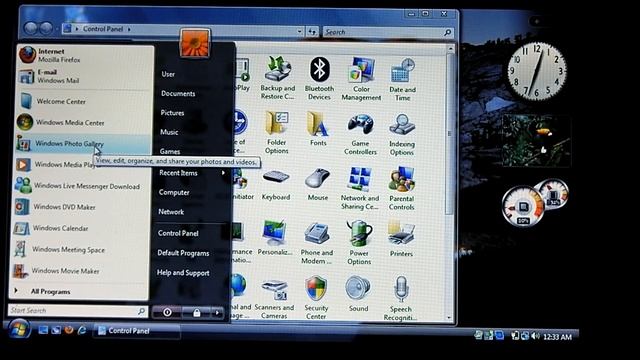
Task: Click the Forward navigation button
Action: coord(46,28)
